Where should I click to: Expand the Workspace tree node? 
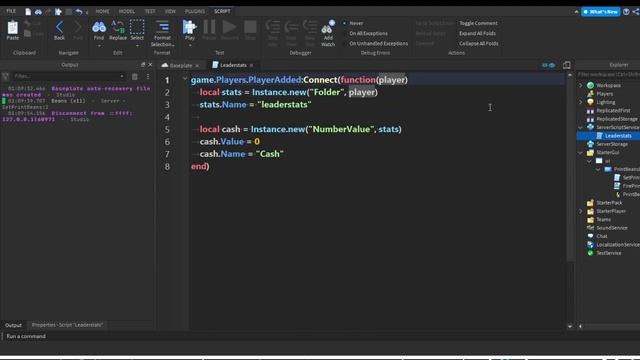[581, 85]
